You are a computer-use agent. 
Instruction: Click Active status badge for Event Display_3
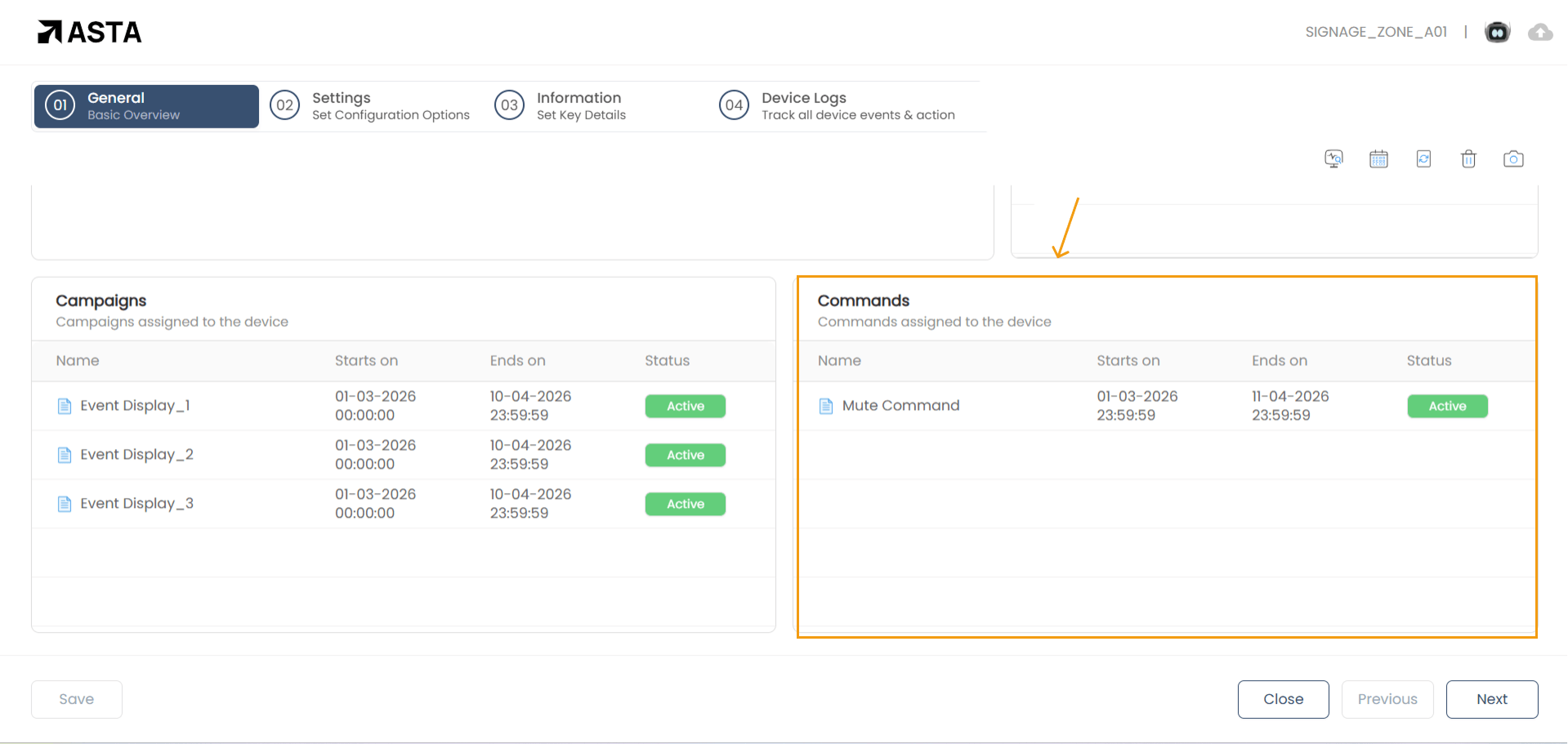(x=685, y=504)
